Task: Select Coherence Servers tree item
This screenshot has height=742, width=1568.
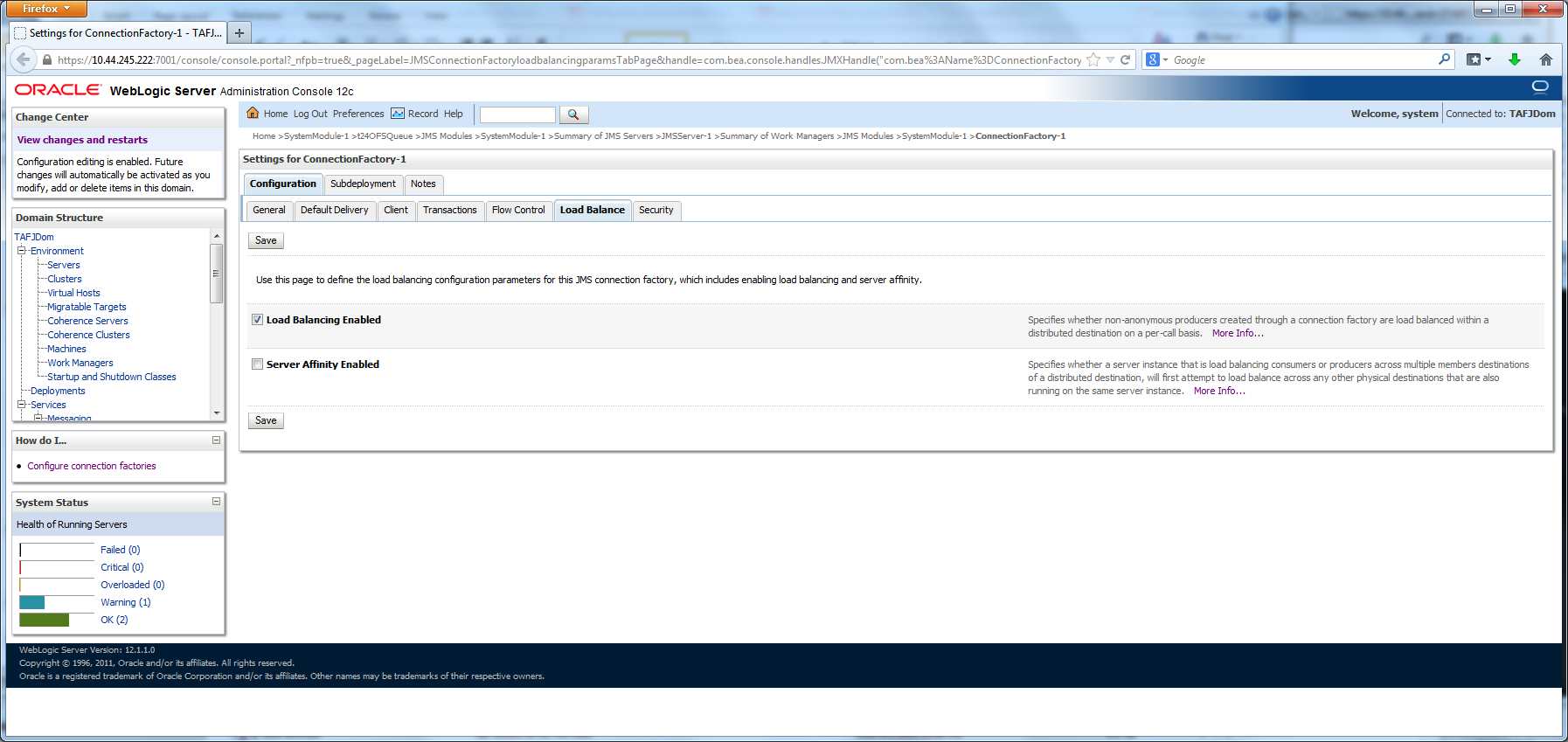Action: click(87, 321)
